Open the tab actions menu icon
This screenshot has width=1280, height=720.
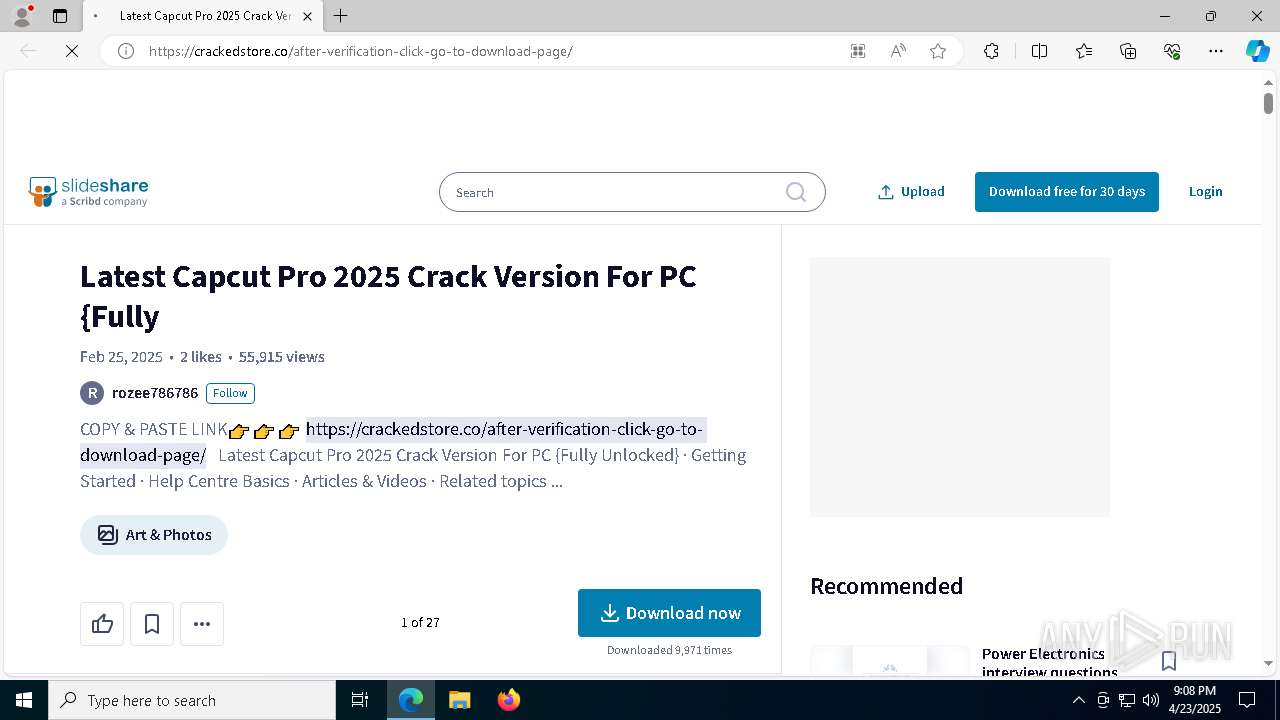(60, 16)
